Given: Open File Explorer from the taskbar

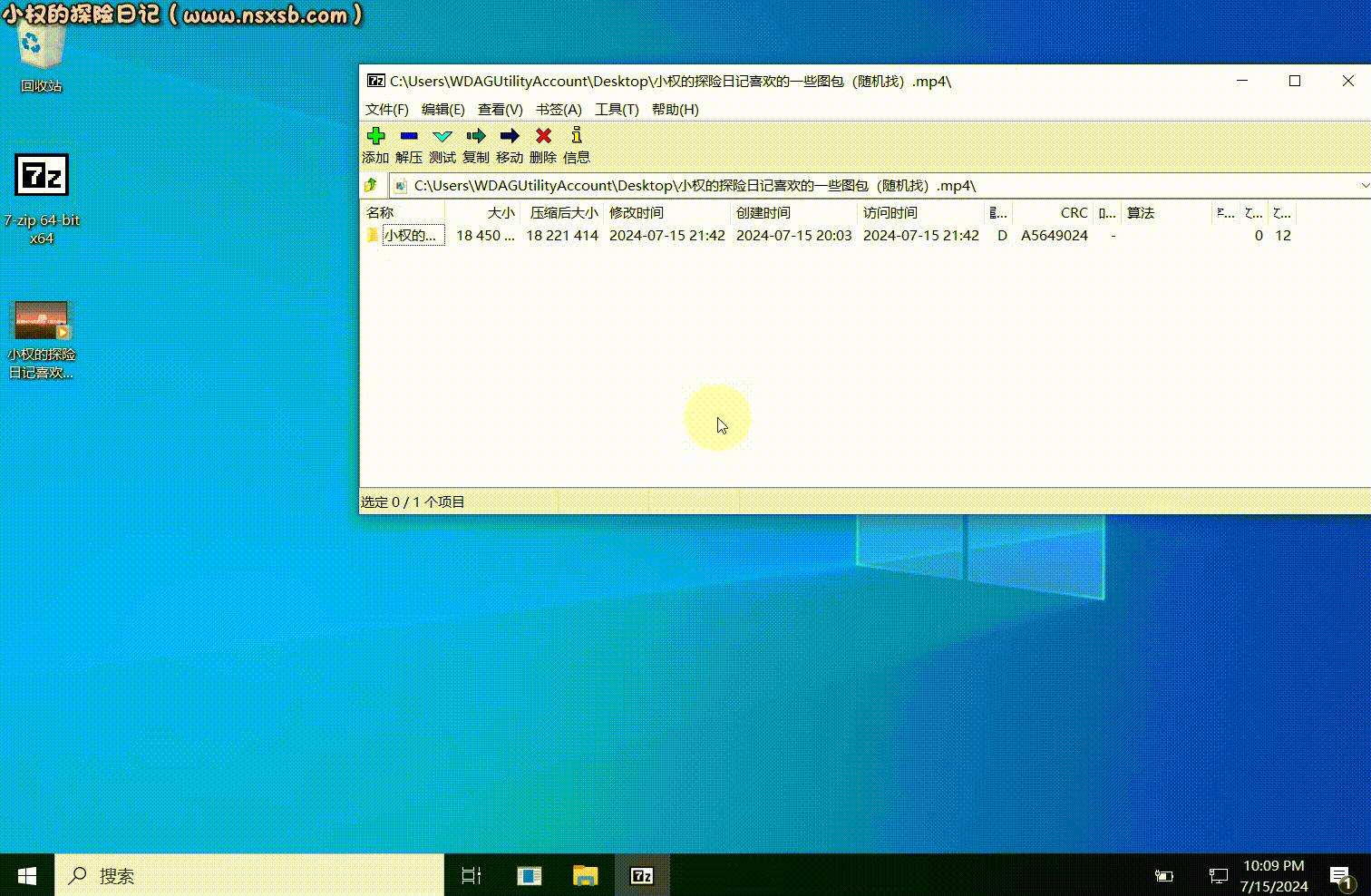Looking at the screenshot, I should pos(586,875).
